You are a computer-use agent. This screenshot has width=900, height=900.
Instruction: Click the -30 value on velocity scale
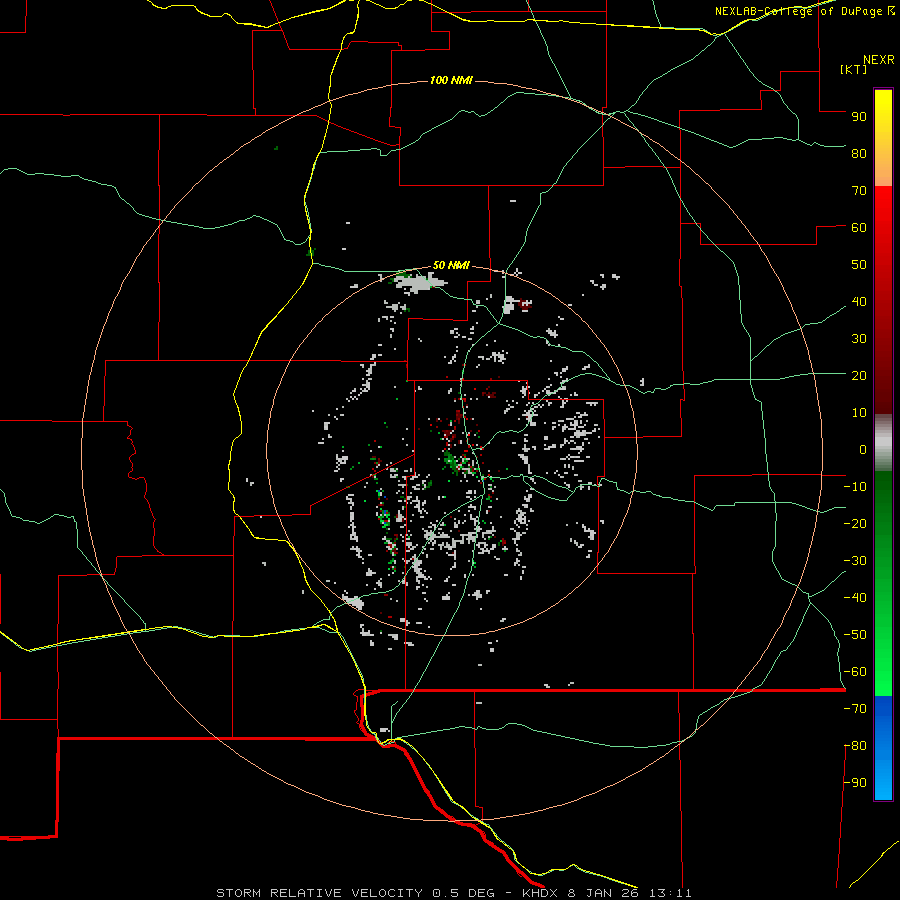[855, 561]
